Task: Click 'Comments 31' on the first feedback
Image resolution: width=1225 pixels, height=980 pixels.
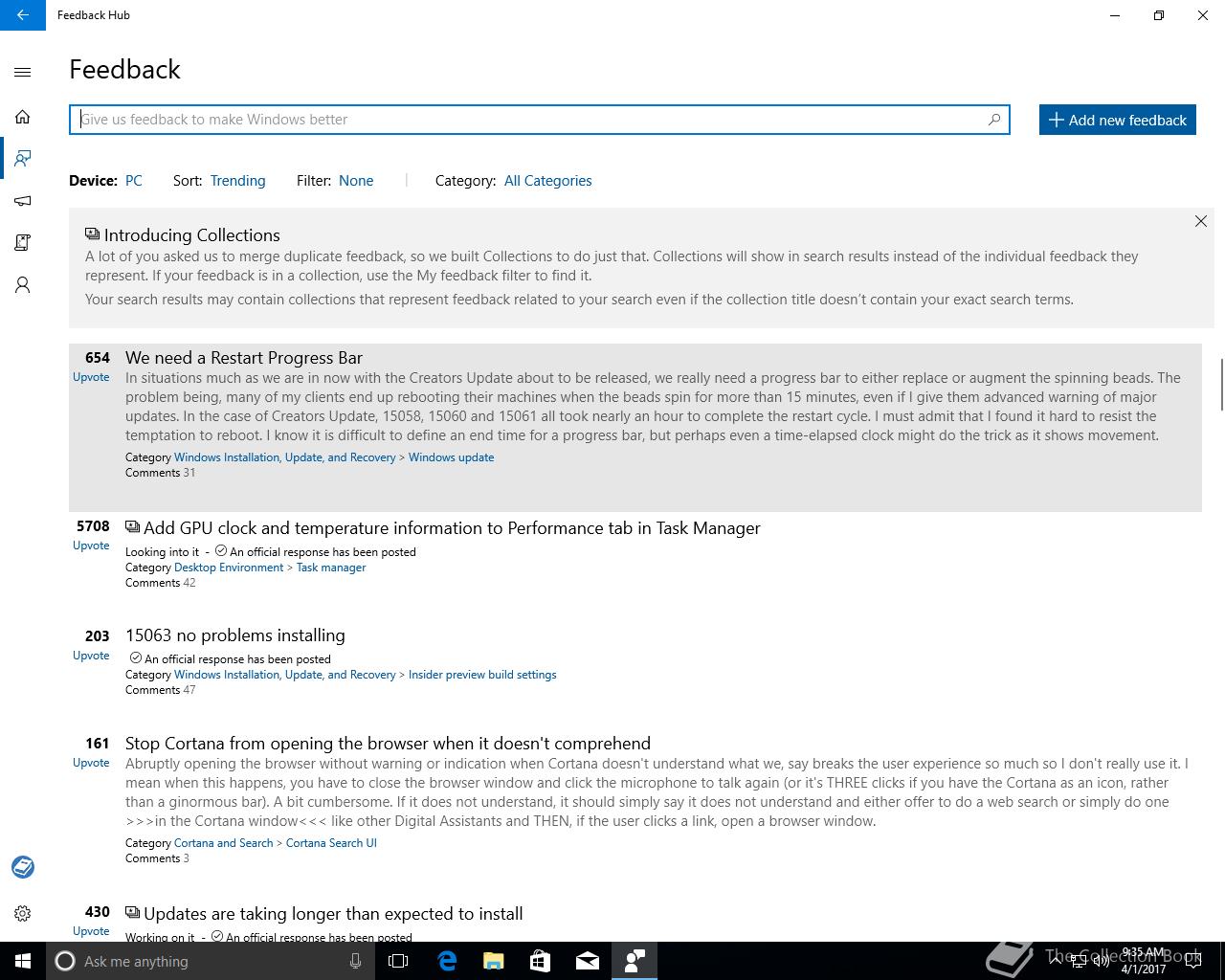Action: [160, 473]
